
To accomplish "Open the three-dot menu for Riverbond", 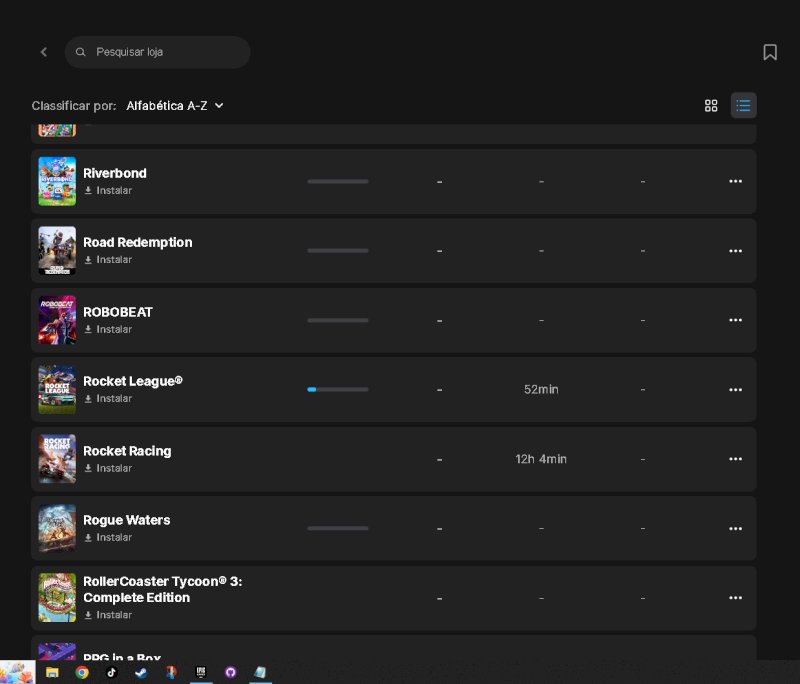I will tap(735, 181).
